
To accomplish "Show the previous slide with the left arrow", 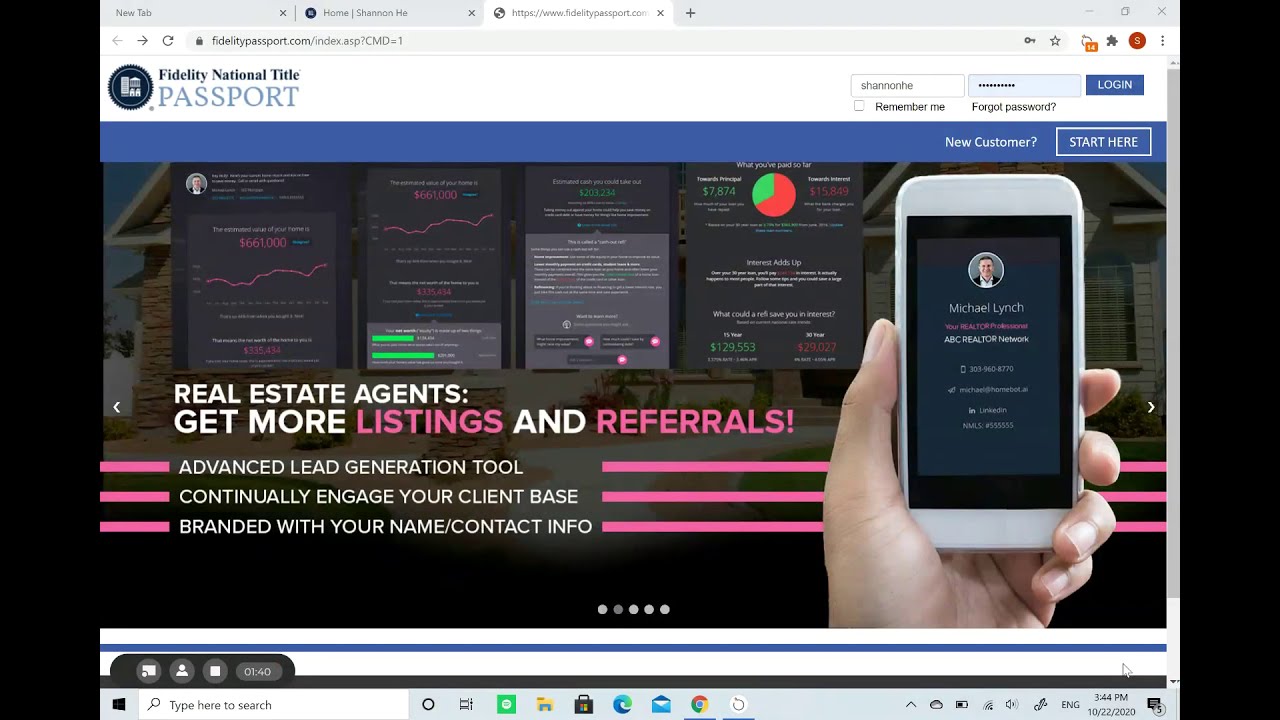I will (x=116, y=407).
